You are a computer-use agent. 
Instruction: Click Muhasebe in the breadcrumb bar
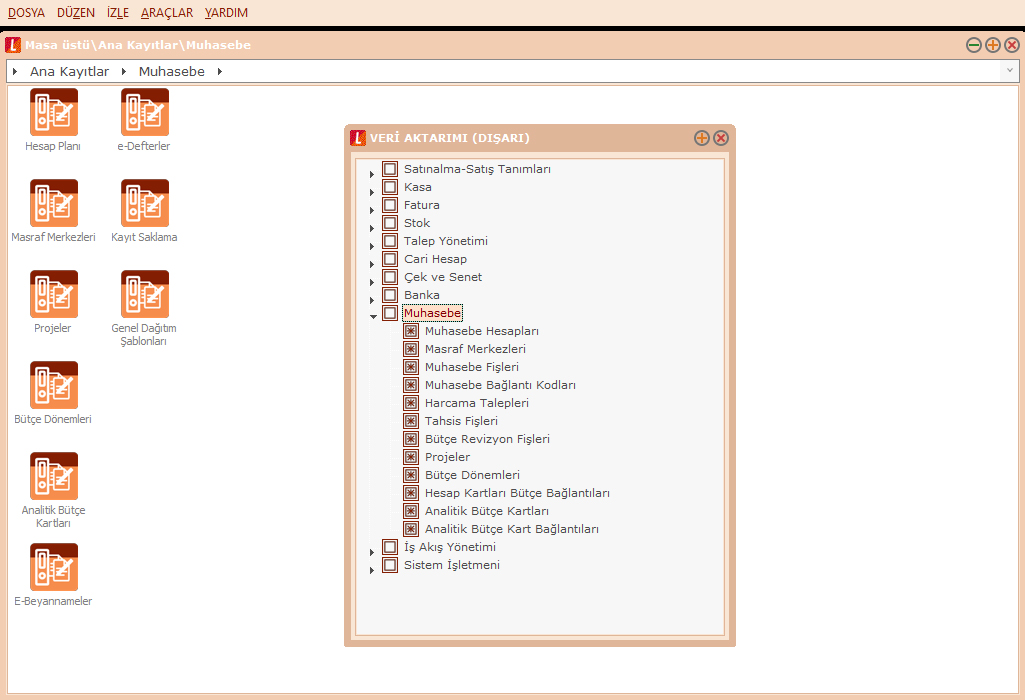click(172, 71)
